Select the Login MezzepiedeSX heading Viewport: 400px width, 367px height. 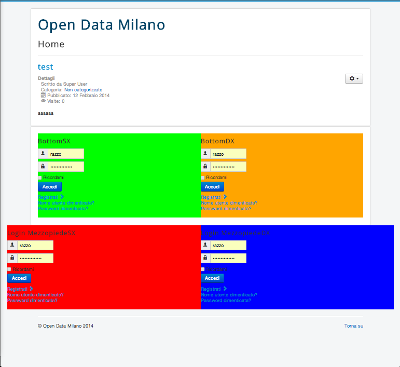(41, 233)
